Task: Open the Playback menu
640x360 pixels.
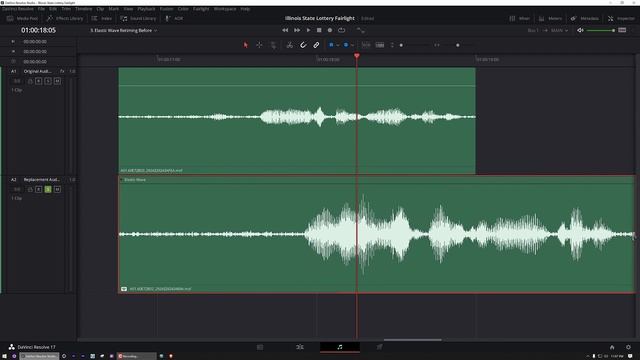Action: (146, 9)
